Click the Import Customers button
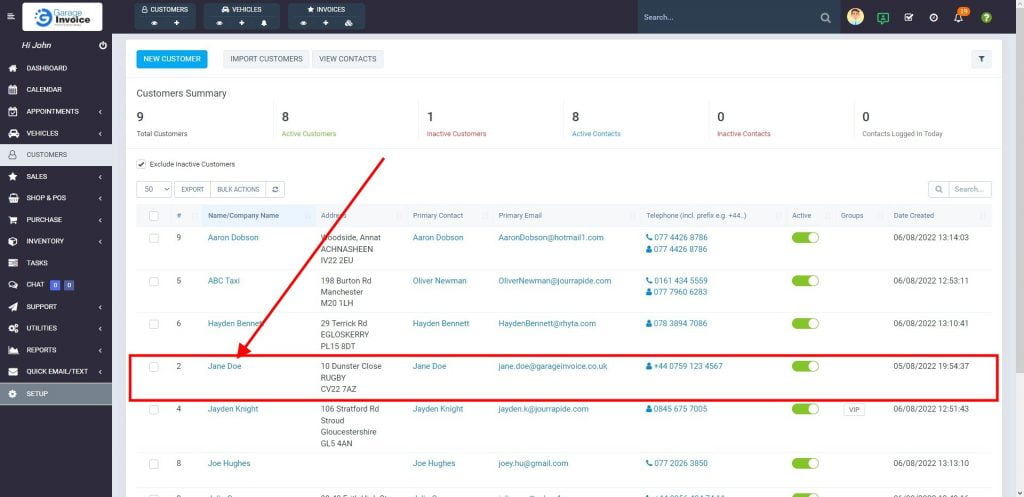 pyautogui.click(x=266, y=59)
